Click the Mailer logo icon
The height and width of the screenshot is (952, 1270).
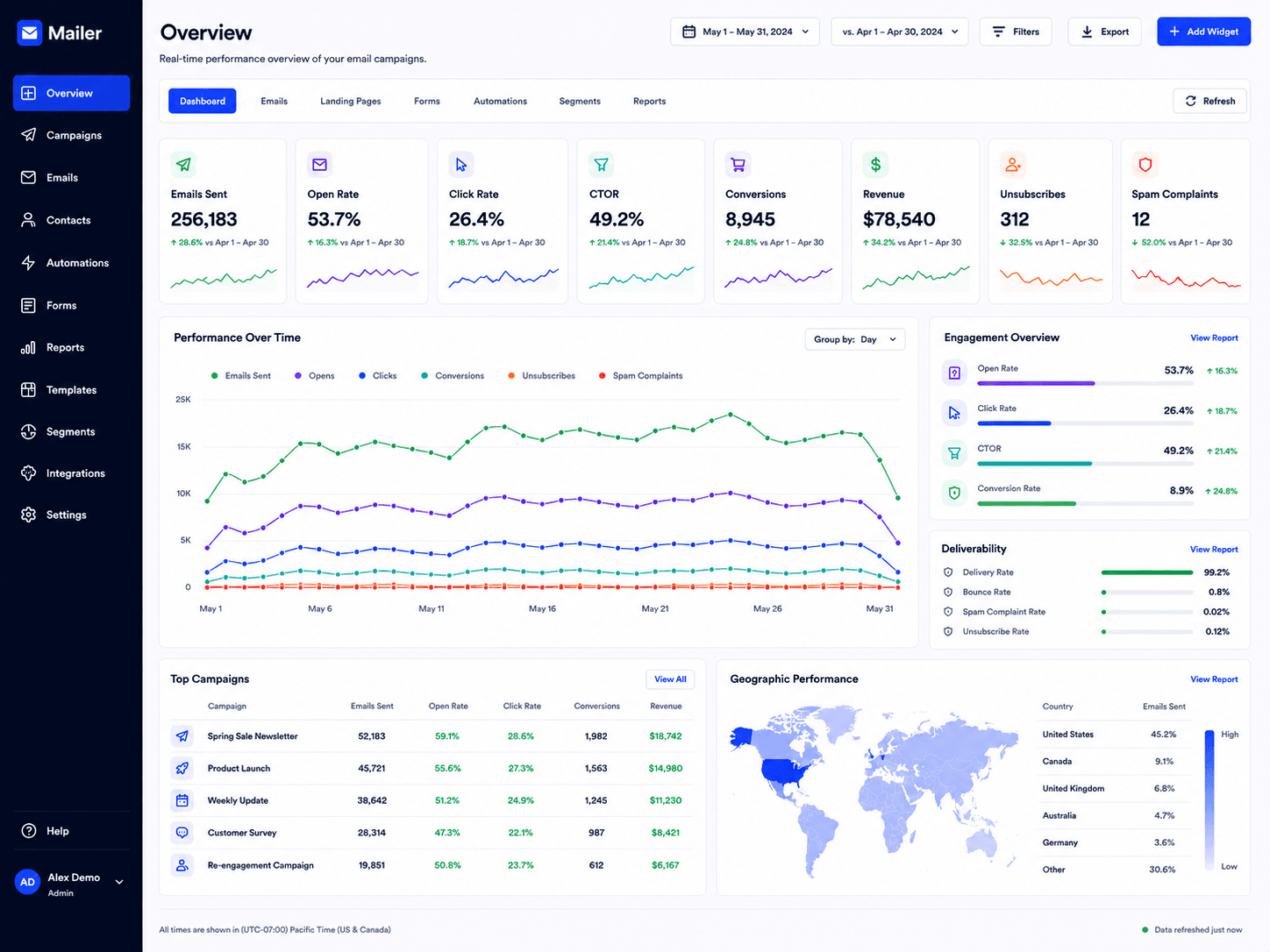[x=30, y=33]
